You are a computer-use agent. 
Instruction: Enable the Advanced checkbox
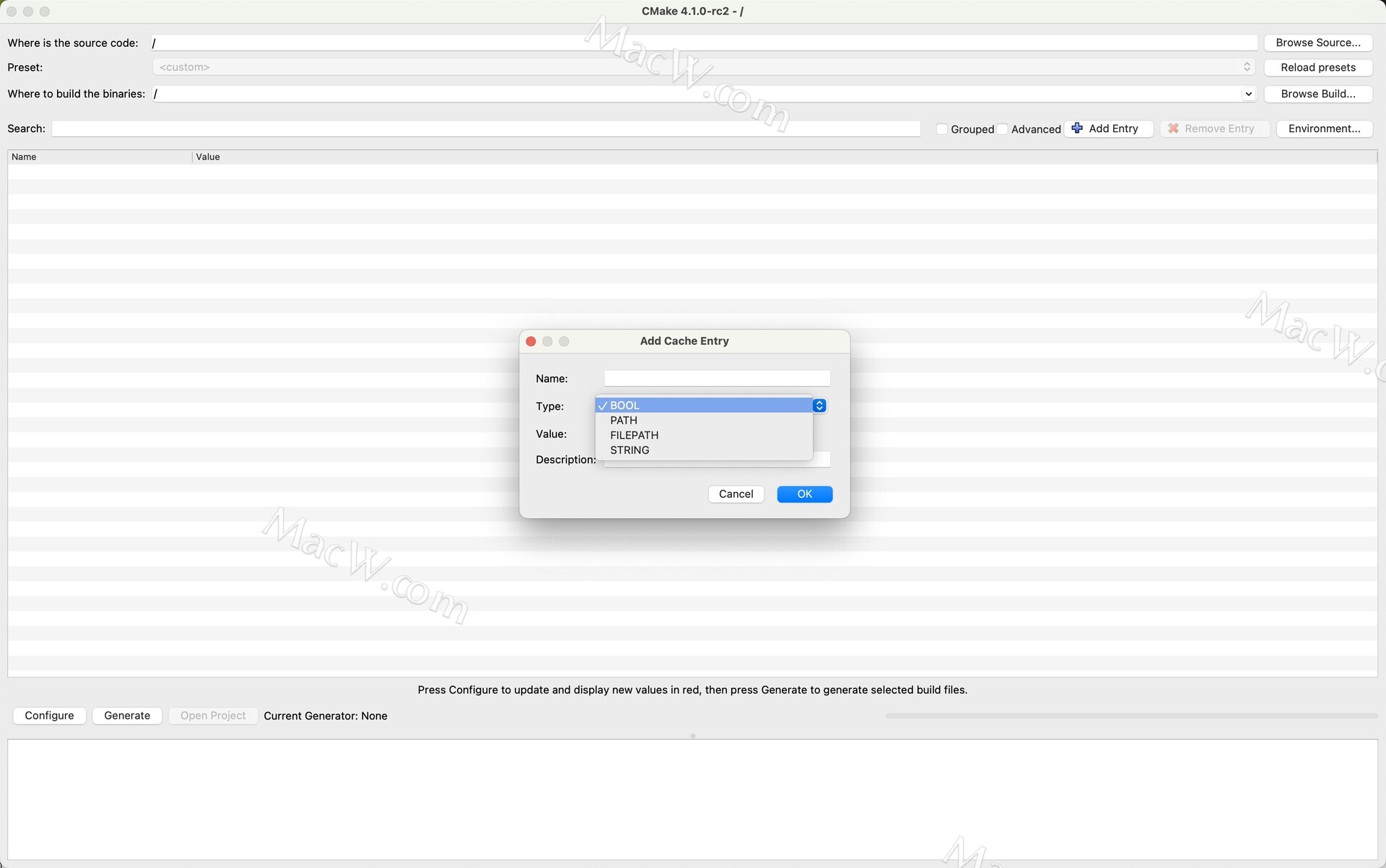click(x=1002, y=128)
